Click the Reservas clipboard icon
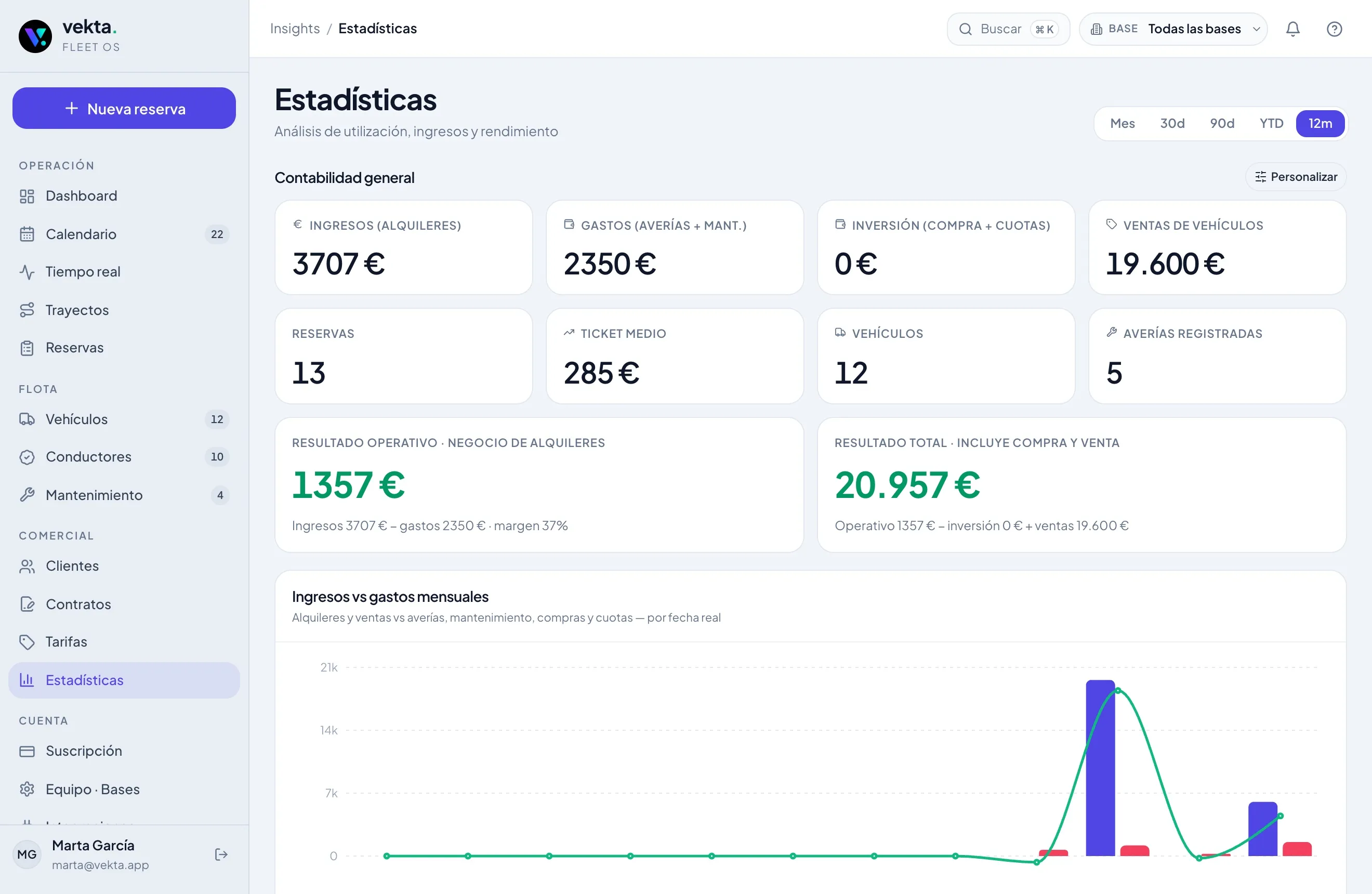The height and width of the screenshot is (894, 1372). [27, 348]
